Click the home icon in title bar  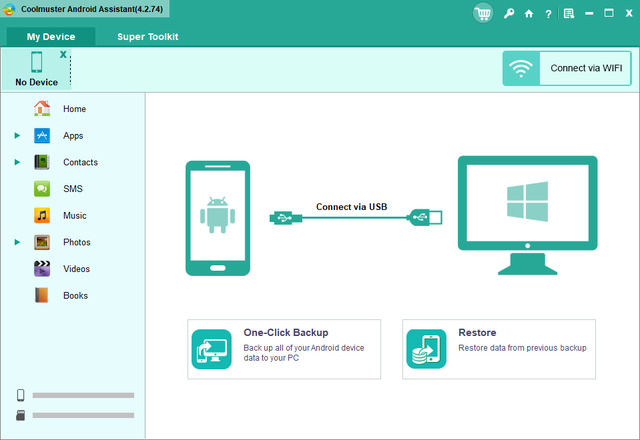click(529, 14)
